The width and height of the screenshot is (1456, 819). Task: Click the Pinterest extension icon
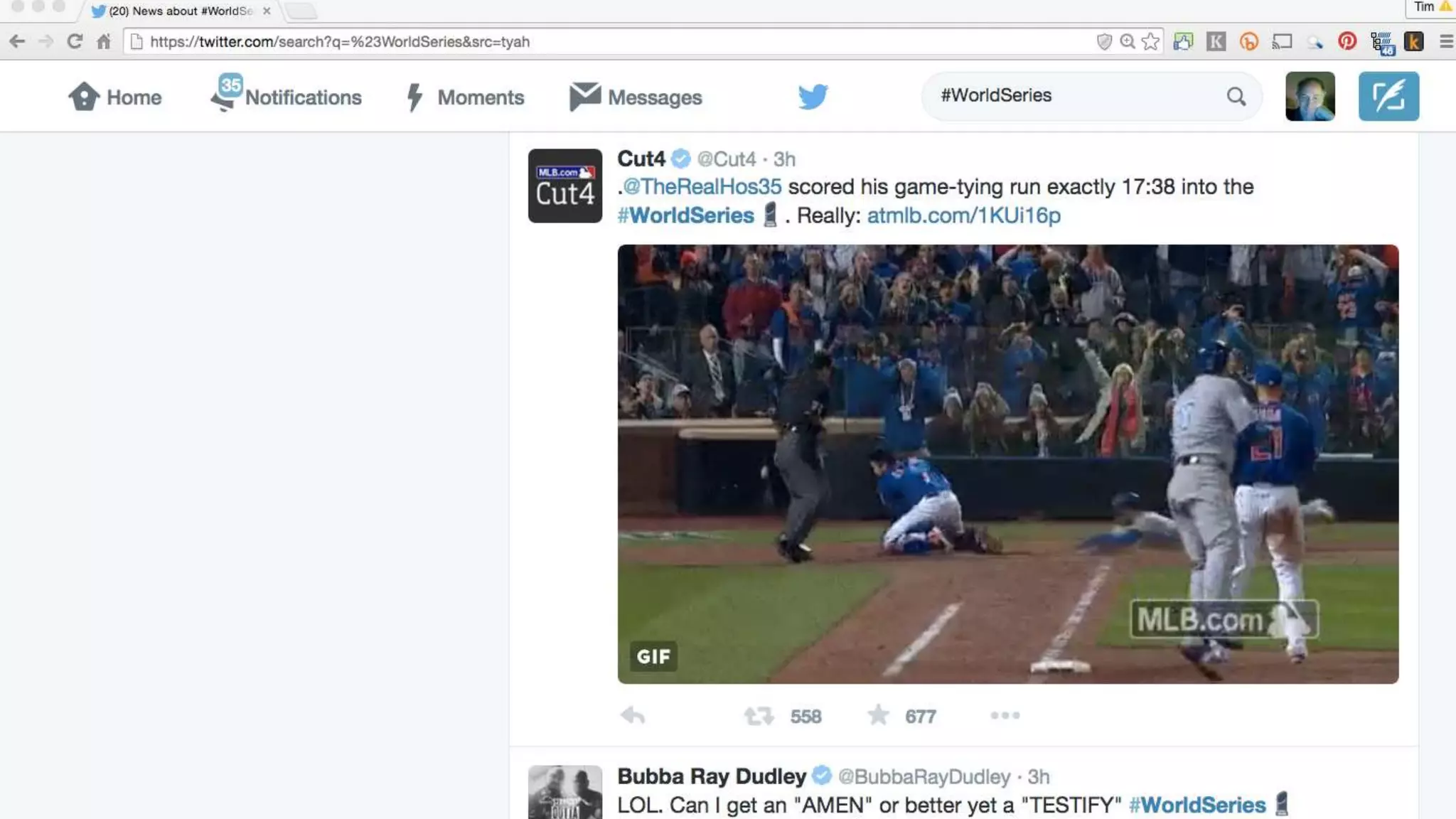pyautogui.click(x=1347, y=41)
